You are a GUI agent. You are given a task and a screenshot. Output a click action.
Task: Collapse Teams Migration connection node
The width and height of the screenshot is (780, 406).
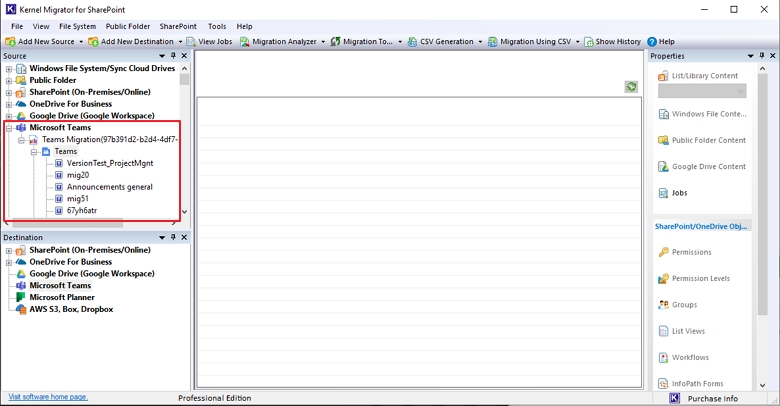click(21, 140)
